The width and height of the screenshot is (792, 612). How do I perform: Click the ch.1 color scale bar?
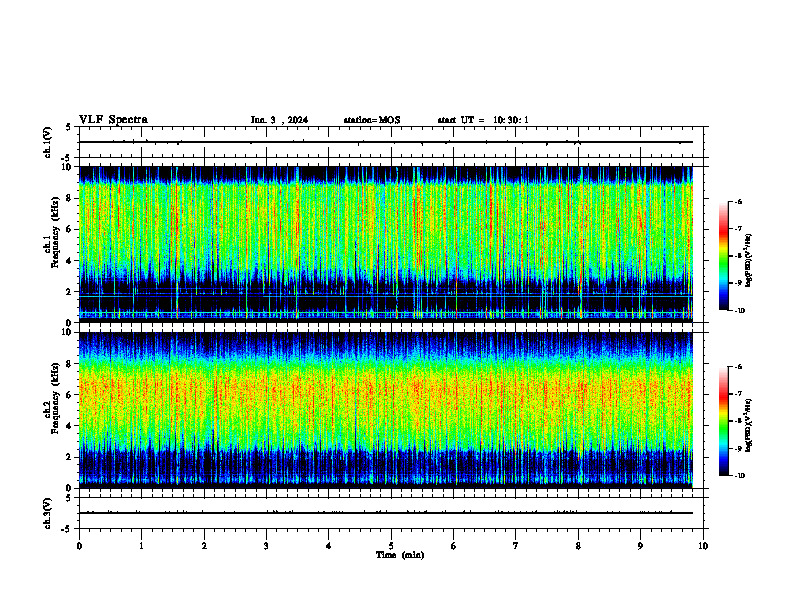(x=723, y=256)
